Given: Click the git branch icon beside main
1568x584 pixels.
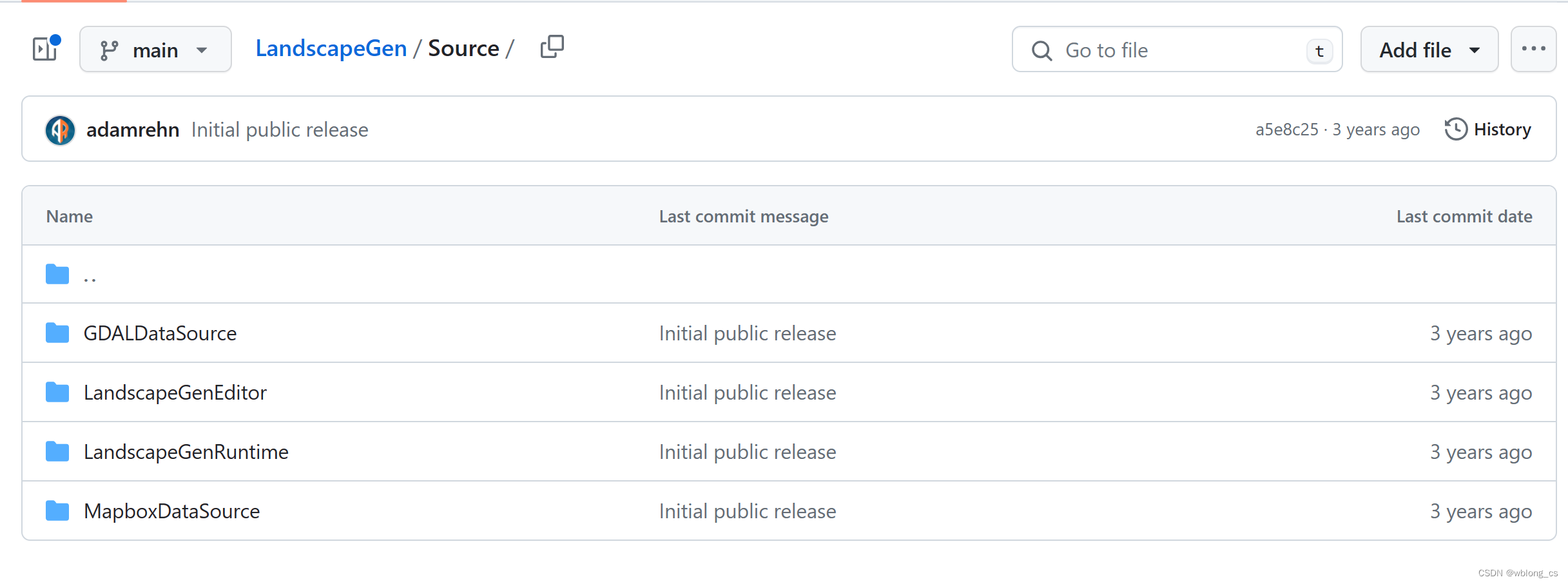Looking at the screenshot, I should click(x=109, y=50).
